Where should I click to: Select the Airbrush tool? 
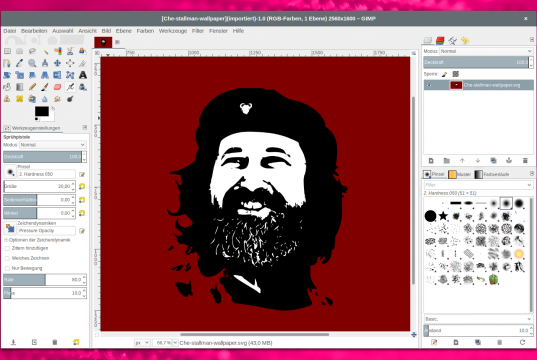pyautogui.click(x=70, y=87)
